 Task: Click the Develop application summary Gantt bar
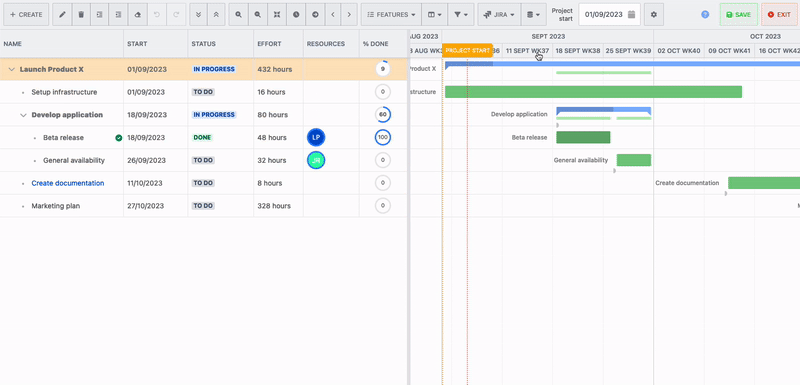click(604, 110)
